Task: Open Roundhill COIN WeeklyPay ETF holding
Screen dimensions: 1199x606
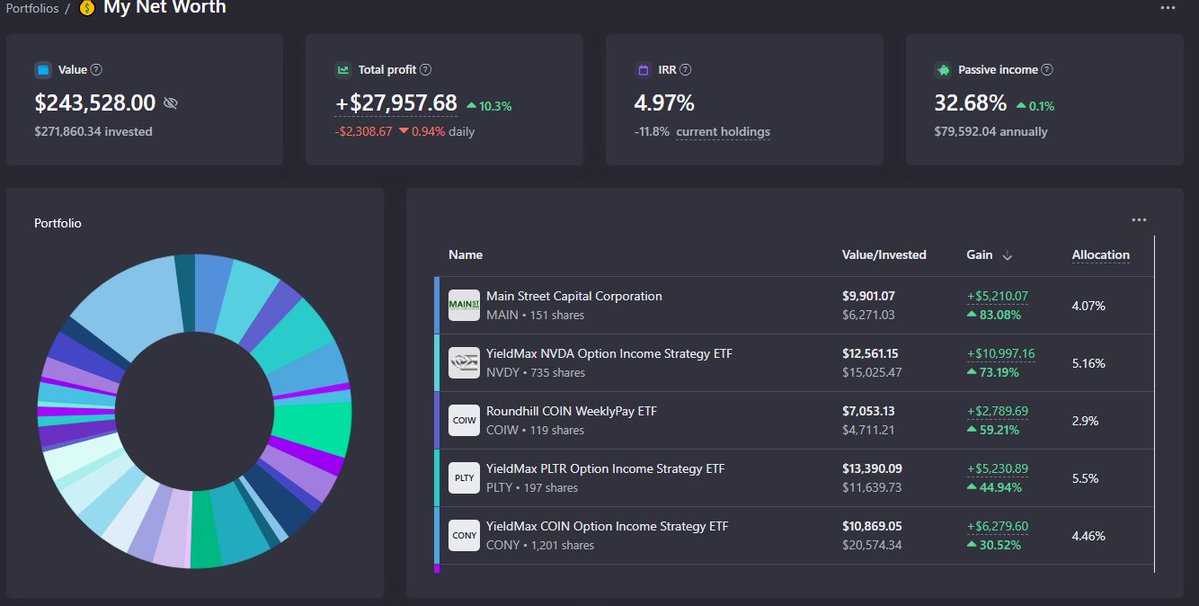Action: point(571,411)
